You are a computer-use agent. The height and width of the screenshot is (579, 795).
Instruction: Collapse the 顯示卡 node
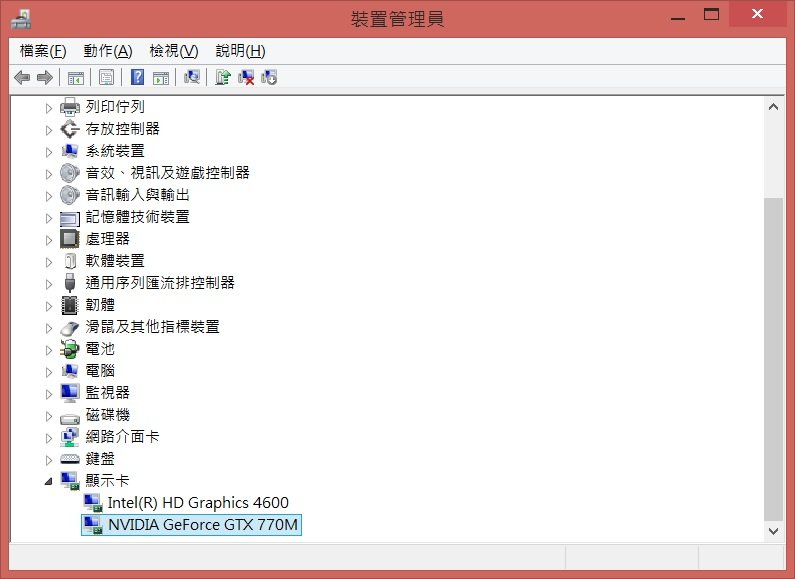click(49, 481)
